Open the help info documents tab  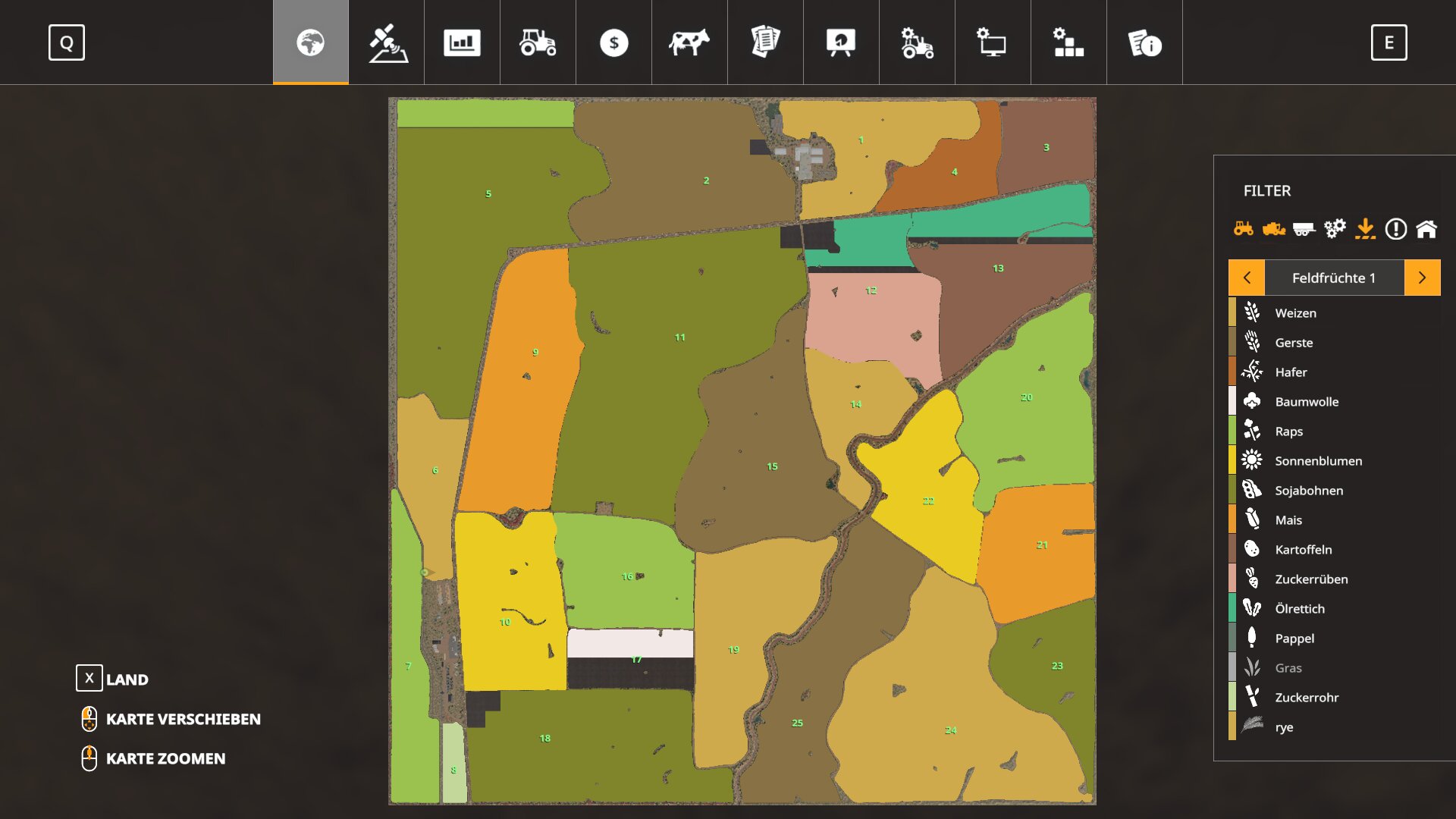click(1144, 42)
